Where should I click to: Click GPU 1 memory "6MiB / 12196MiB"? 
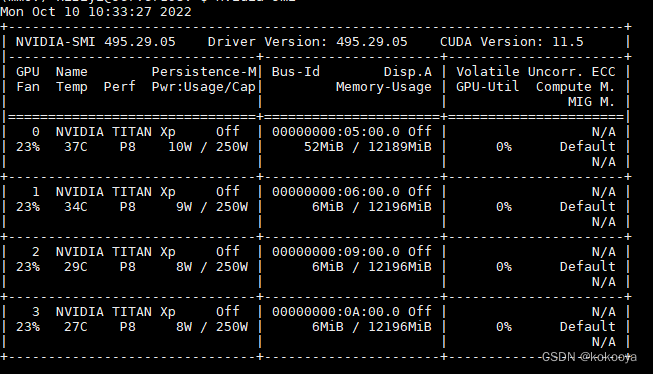pyautogui.click(x=371, y=207)
